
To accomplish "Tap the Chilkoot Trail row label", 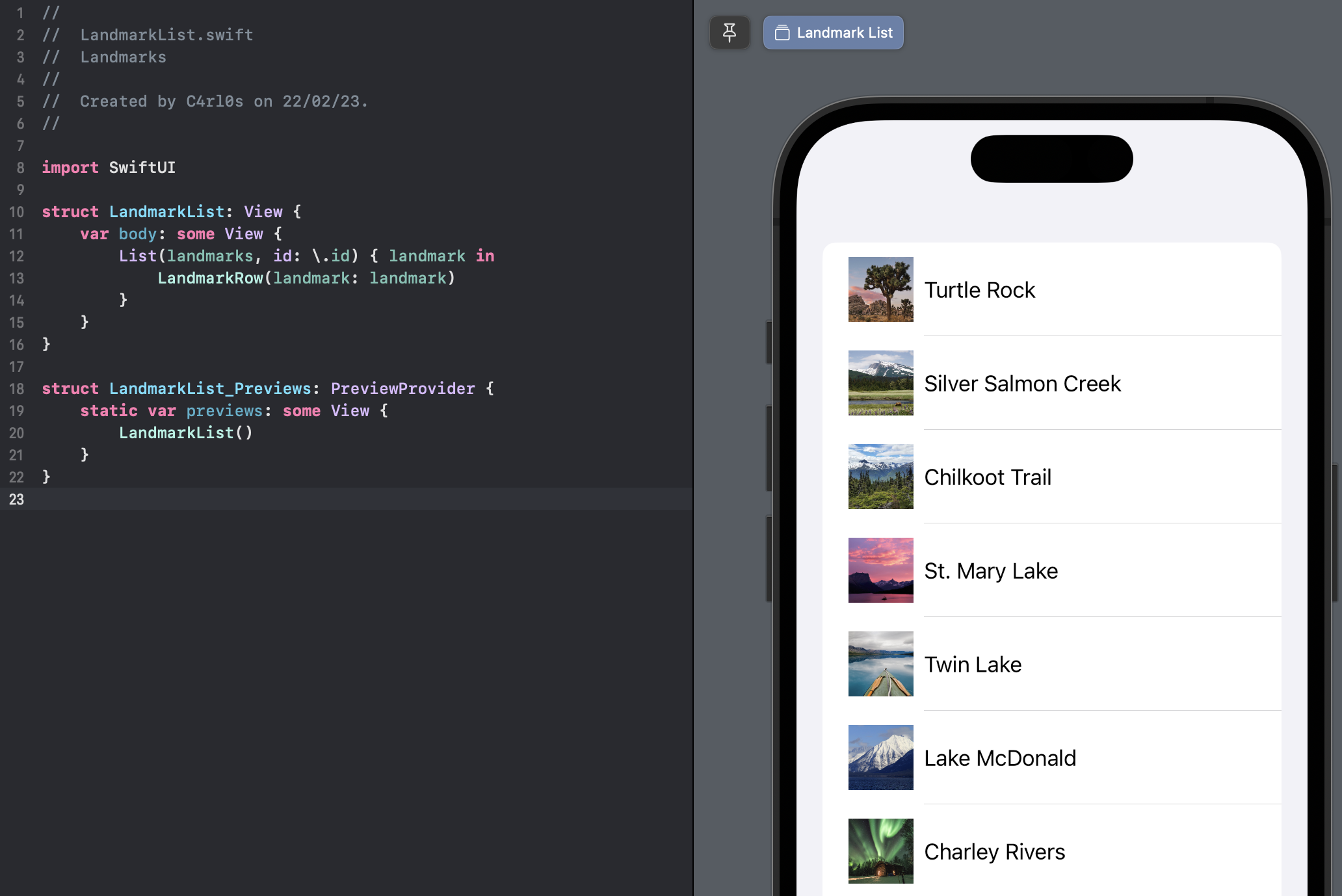I will [988, 477].
